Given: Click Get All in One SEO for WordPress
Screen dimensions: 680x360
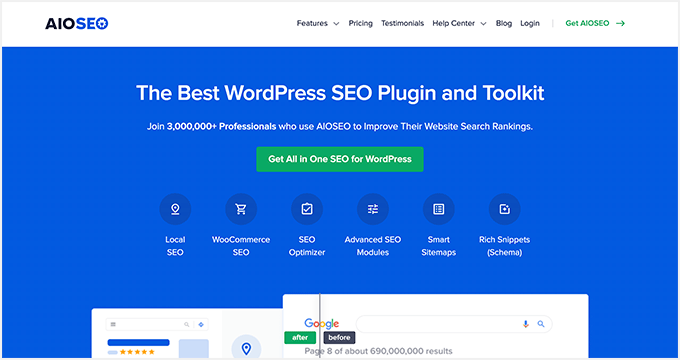Looking at the screenshot, I should tap(340, 159).
